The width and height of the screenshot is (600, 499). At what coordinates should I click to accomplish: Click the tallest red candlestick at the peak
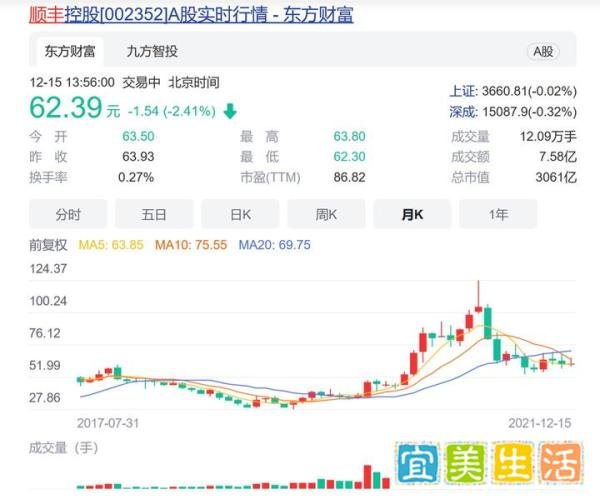coord(478,297)
